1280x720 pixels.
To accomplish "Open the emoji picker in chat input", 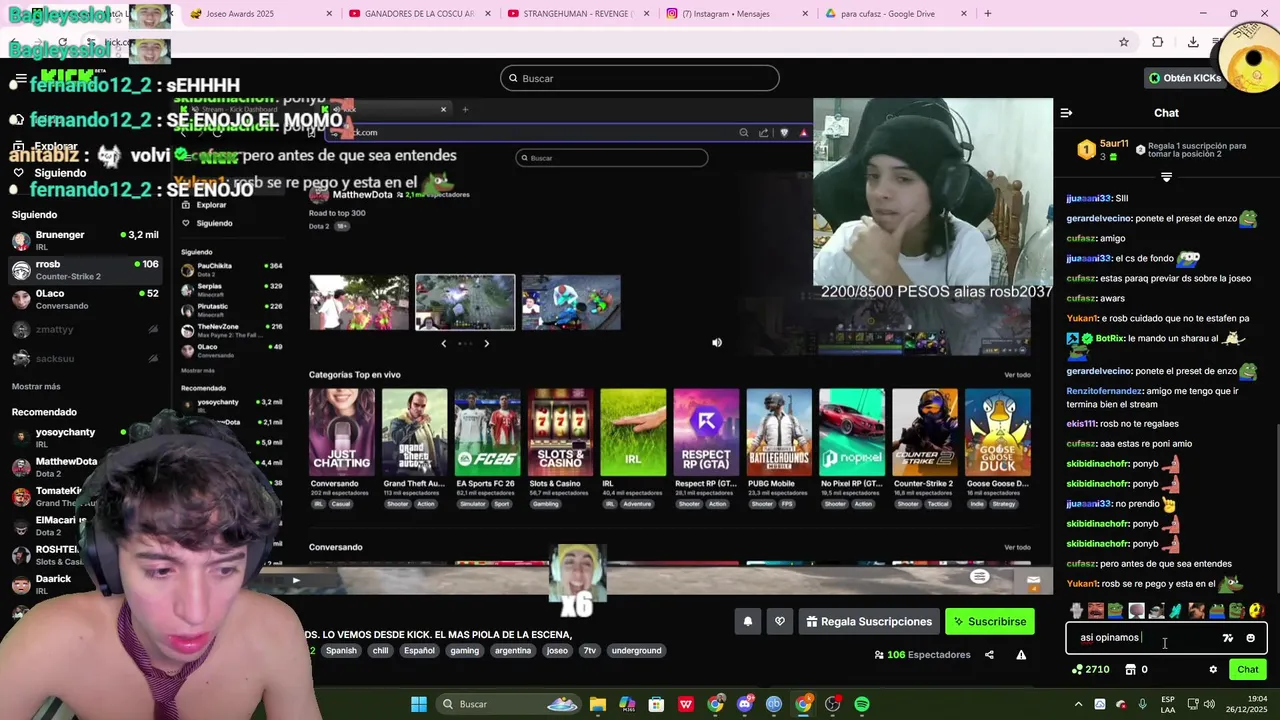I will pyautogui.click(x=1250, y=638).
